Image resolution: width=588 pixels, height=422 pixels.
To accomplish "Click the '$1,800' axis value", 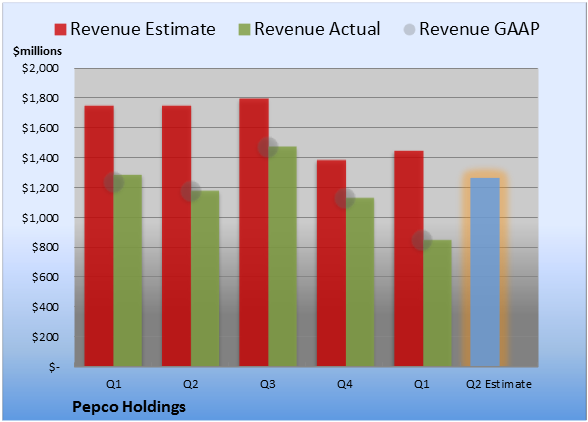I will pyautogui.click(x=40, y=98).
